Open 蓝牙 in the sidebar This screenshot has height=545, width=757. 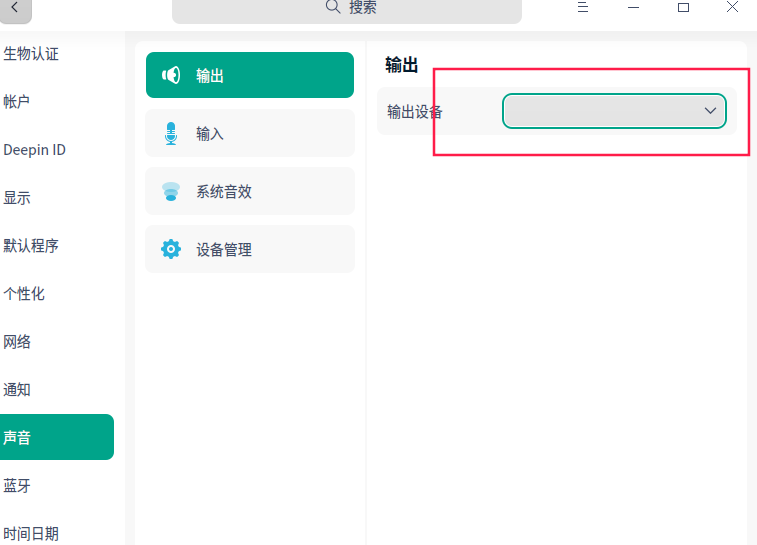16,486
